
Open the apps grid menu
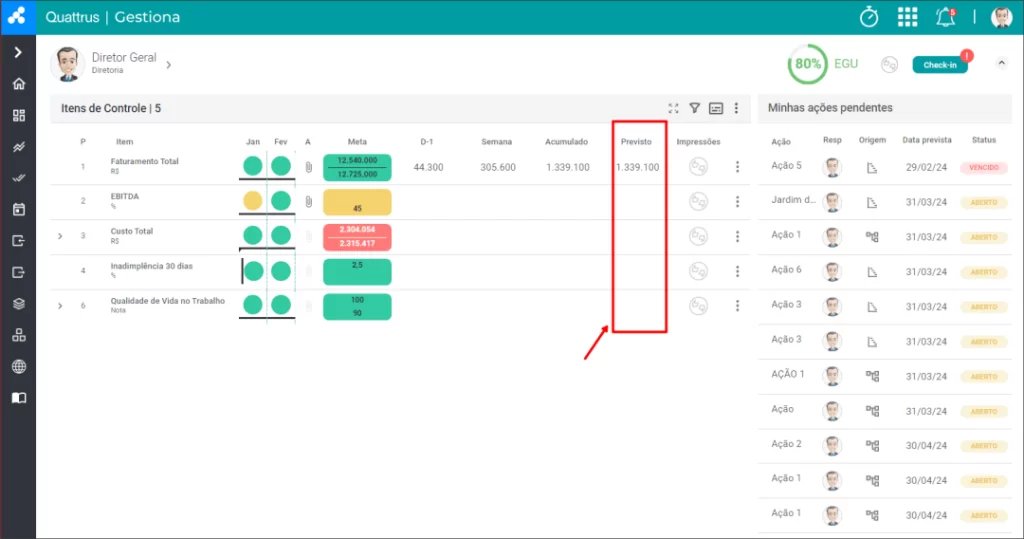tap(907, 17)
